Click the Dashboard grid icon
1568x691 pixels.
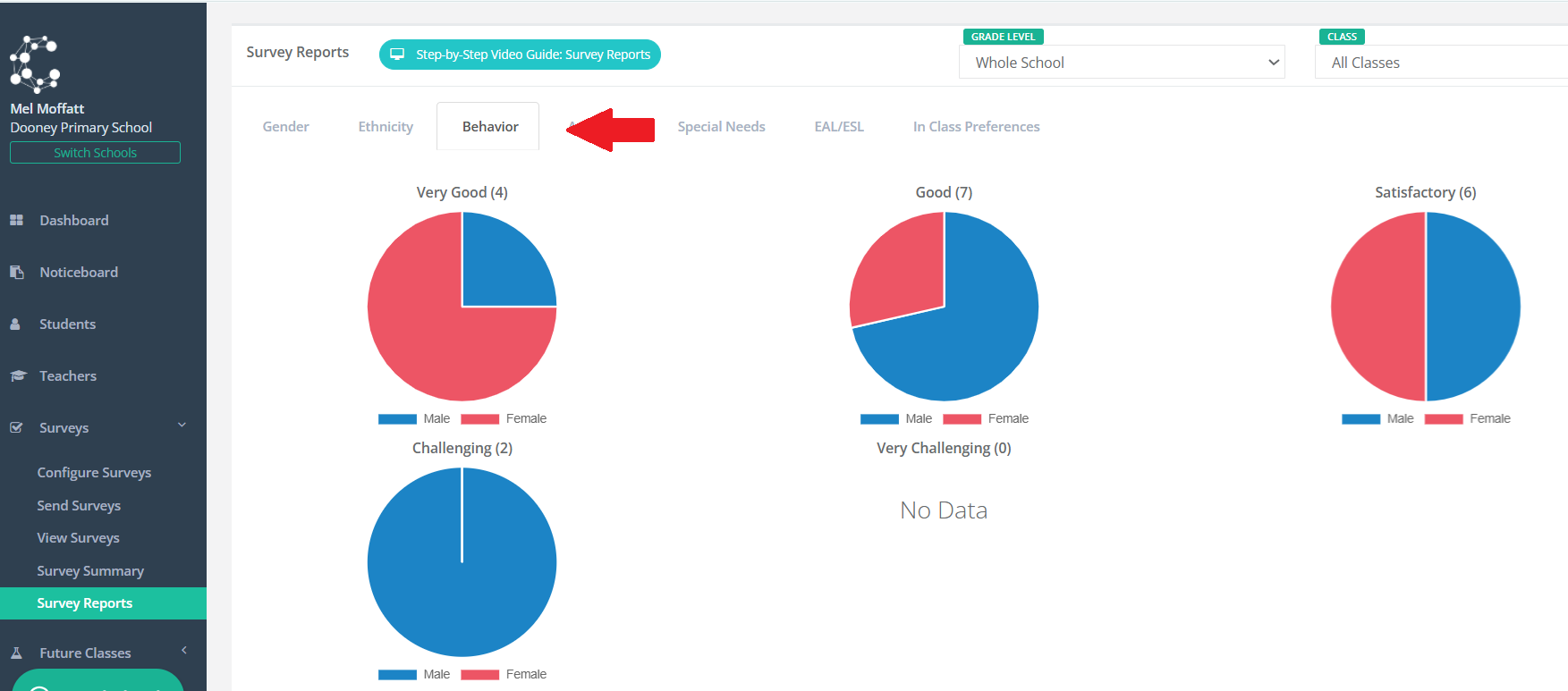click(16, 220)
